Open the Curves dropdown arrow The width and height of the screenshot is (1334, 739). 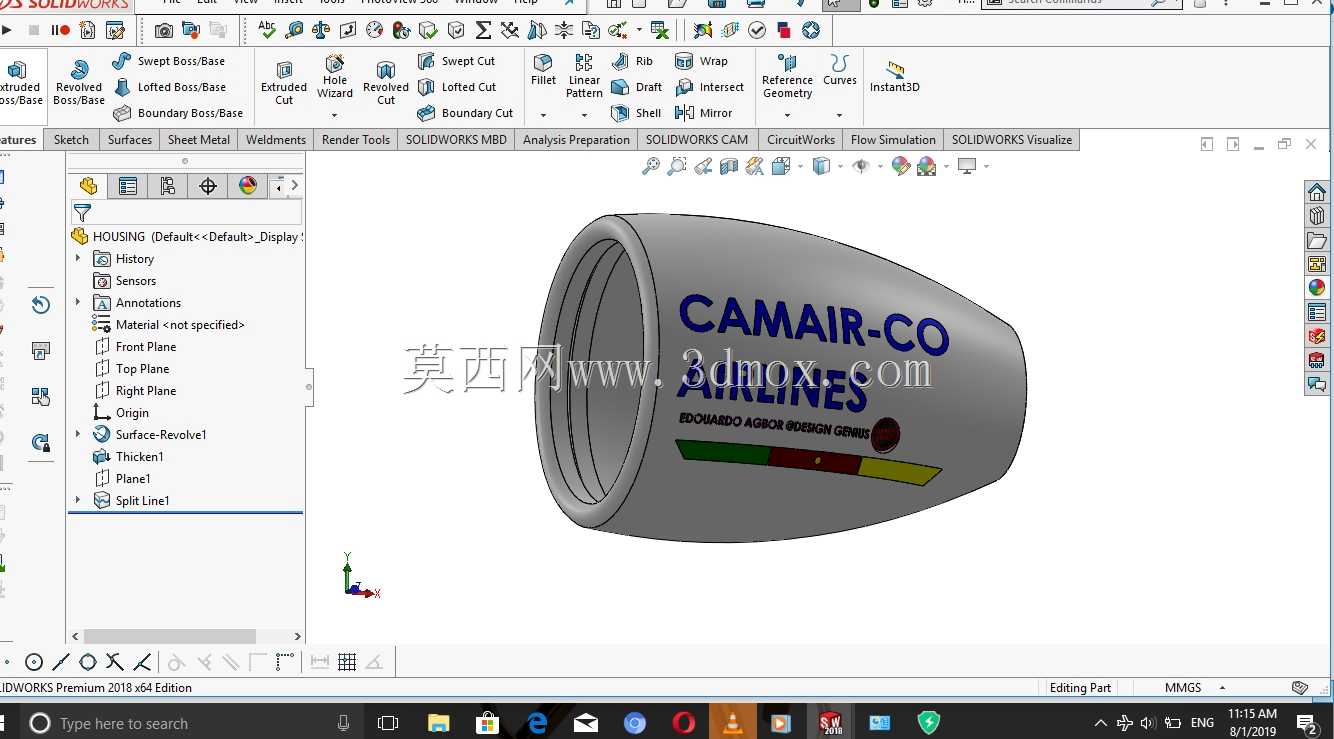[x=840, y=115]
